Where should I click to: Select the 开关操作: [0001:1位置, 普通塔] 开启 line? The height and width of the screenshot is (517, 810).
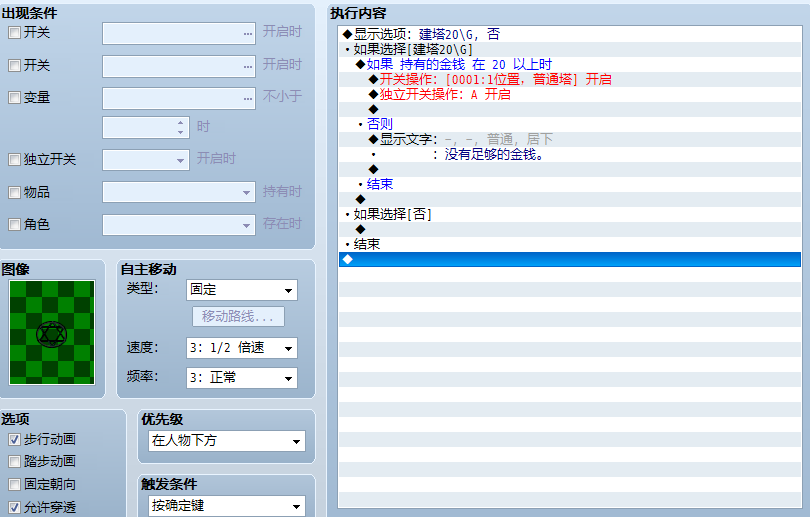pos(570,79)
